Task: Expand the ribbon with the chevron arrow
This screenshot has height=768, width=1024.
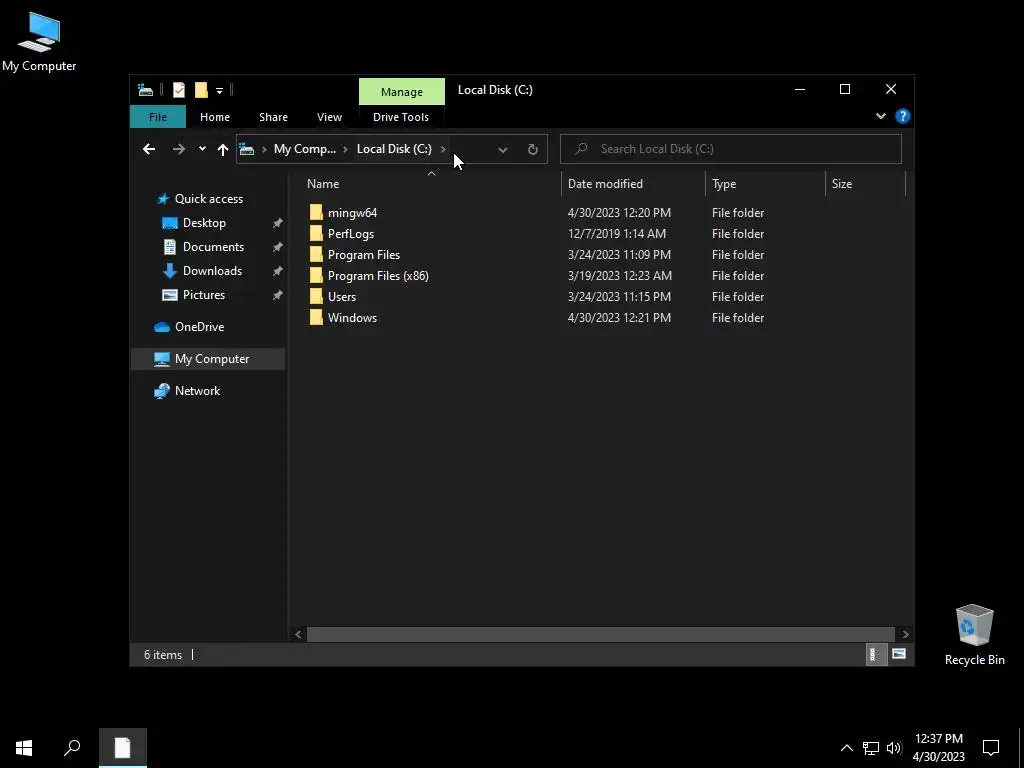Action: [x=881, y=116]
